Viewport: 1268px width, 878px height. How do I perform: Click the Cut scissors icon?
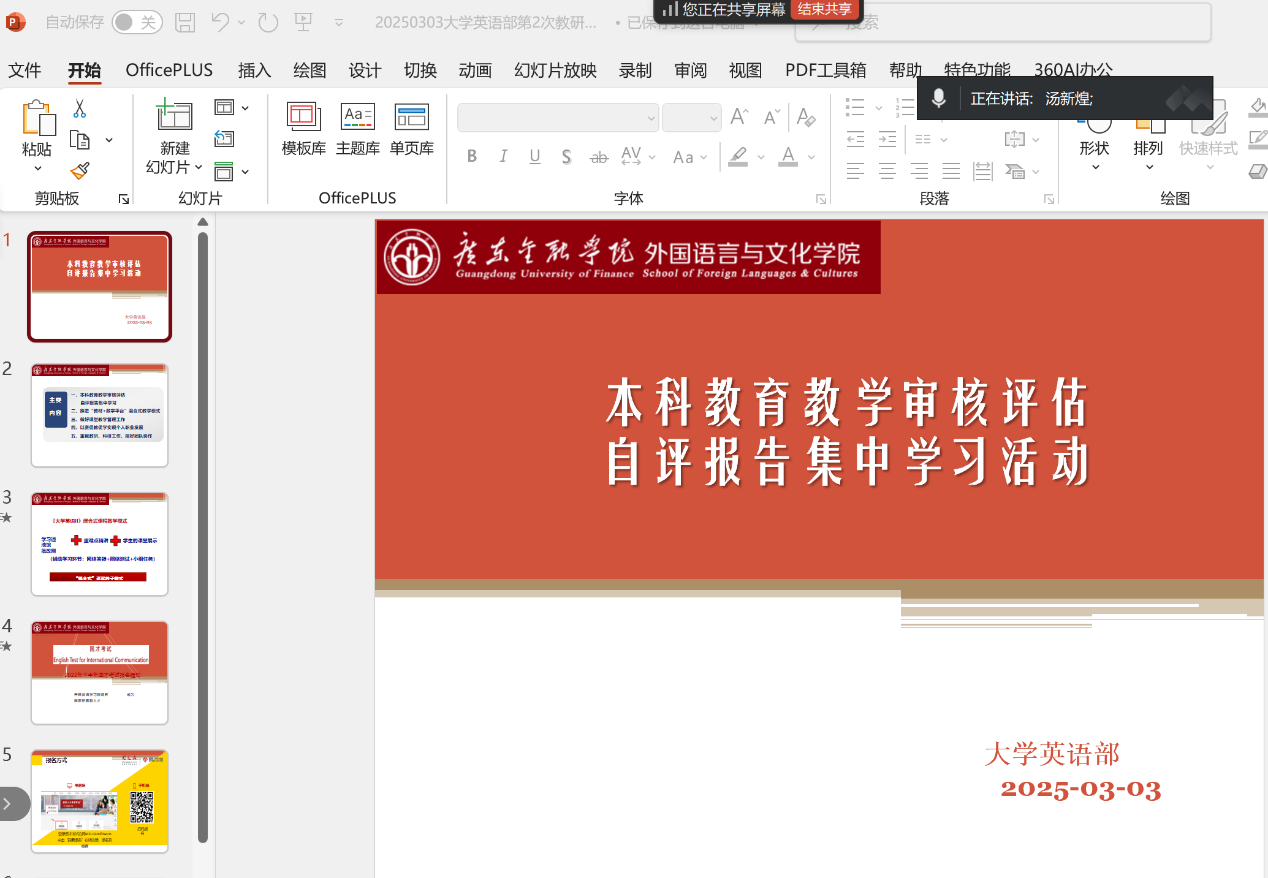[79, 109]
